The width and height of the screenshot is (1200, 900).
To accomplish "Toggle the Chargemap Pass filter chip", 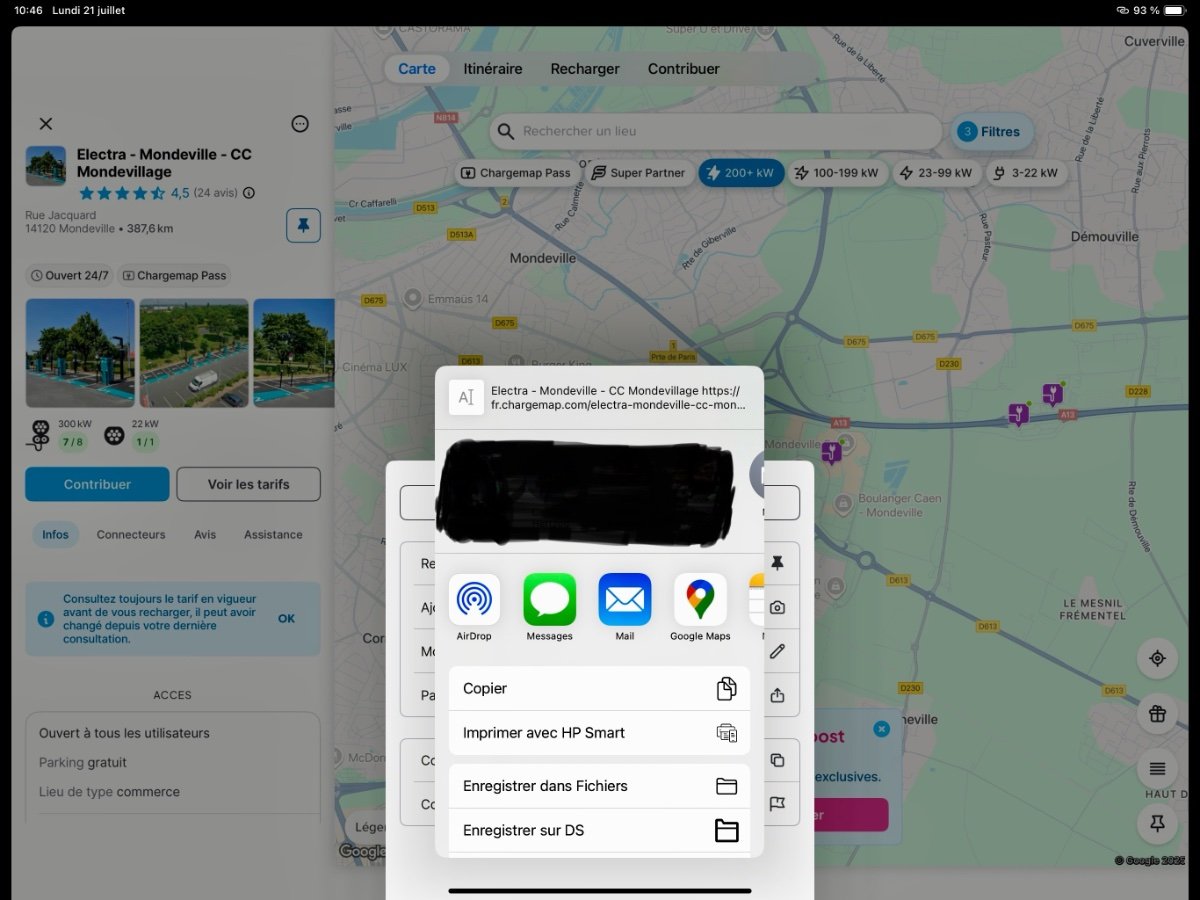I will [516, 173].
